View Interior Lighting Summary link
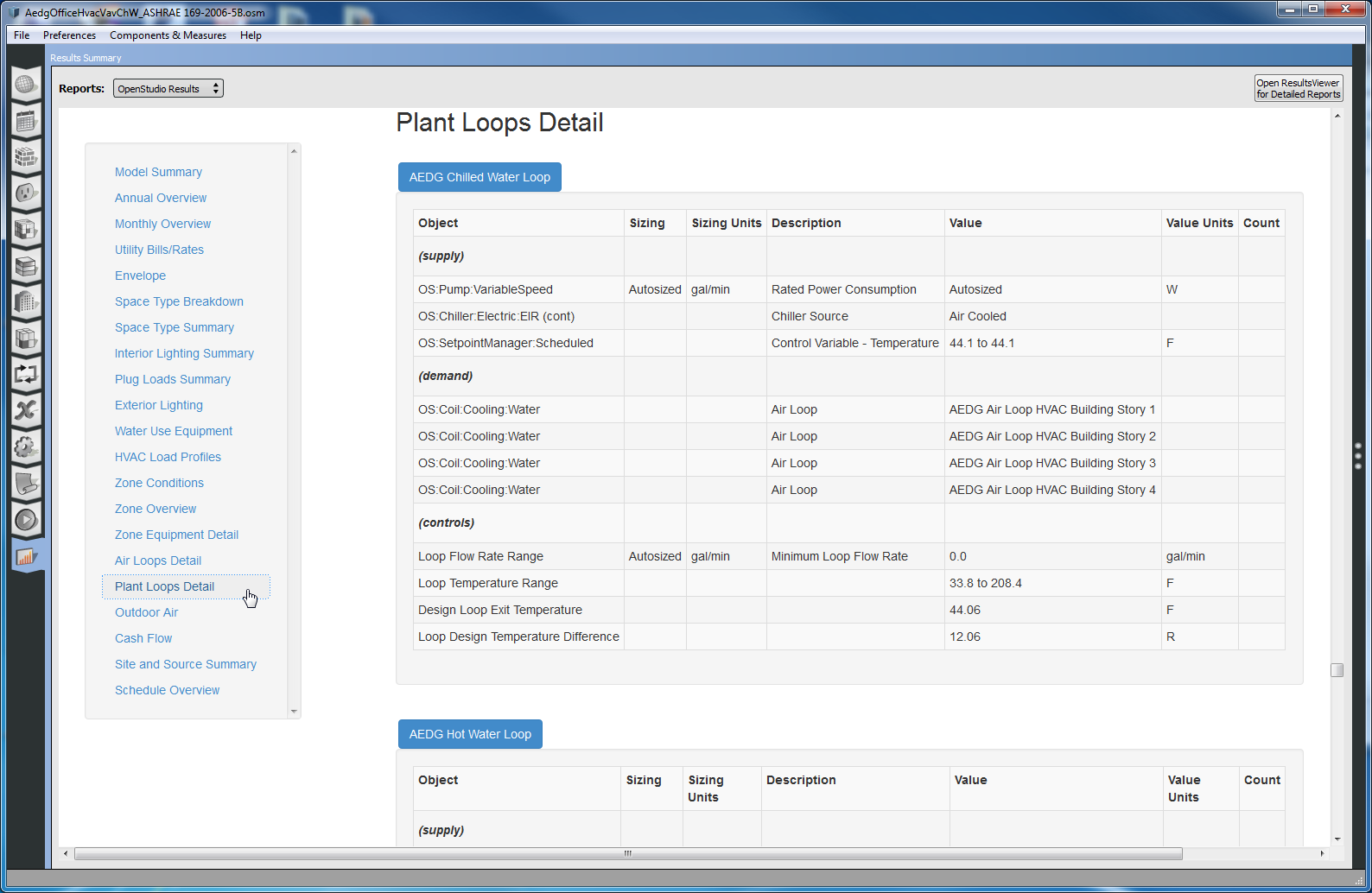 point(184,353)
